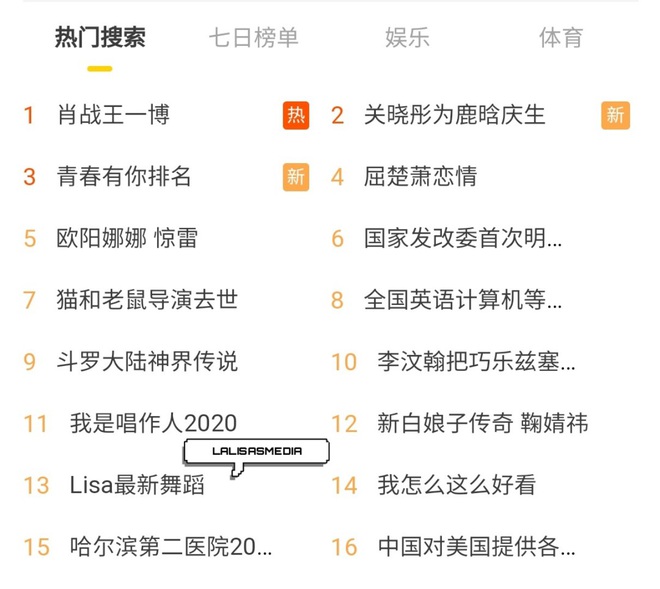Switch to the 七日榜单 tab
The width and height of the screenshot is (660, 589).
click(x=254, y=37)
